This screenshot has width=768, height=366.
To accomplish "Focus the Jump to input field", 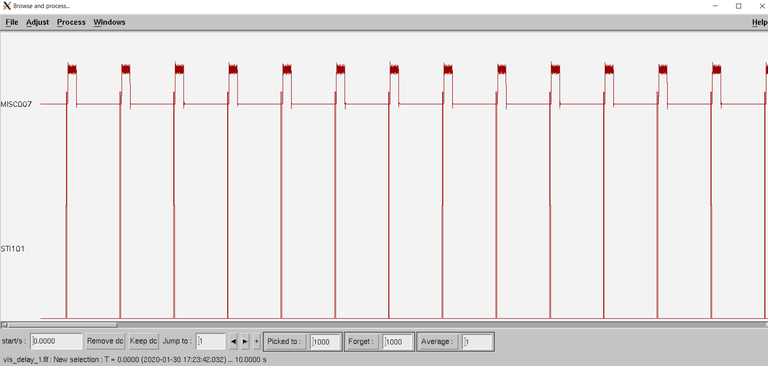I will 211,342.
